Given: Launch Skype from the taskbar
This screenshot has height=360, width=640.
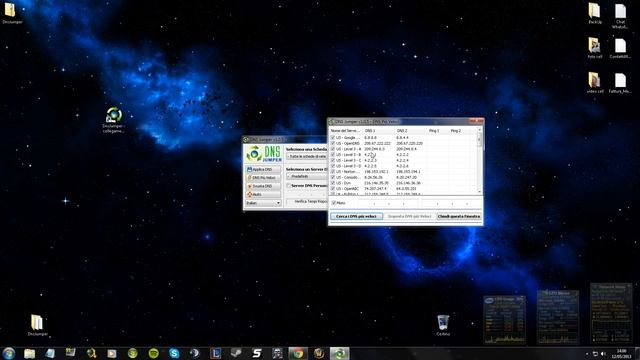Looking at the screenshot, I should pos(174,353).
